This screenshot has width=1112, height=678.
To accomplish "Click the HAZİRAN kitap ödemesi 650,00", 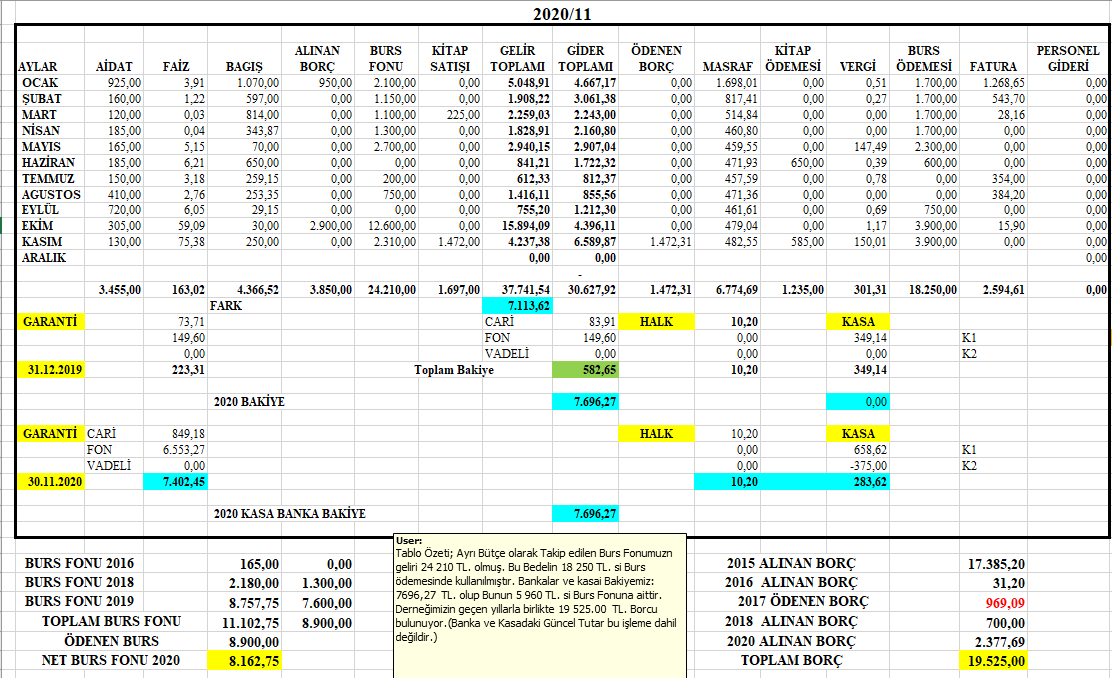I will [807, 162].
